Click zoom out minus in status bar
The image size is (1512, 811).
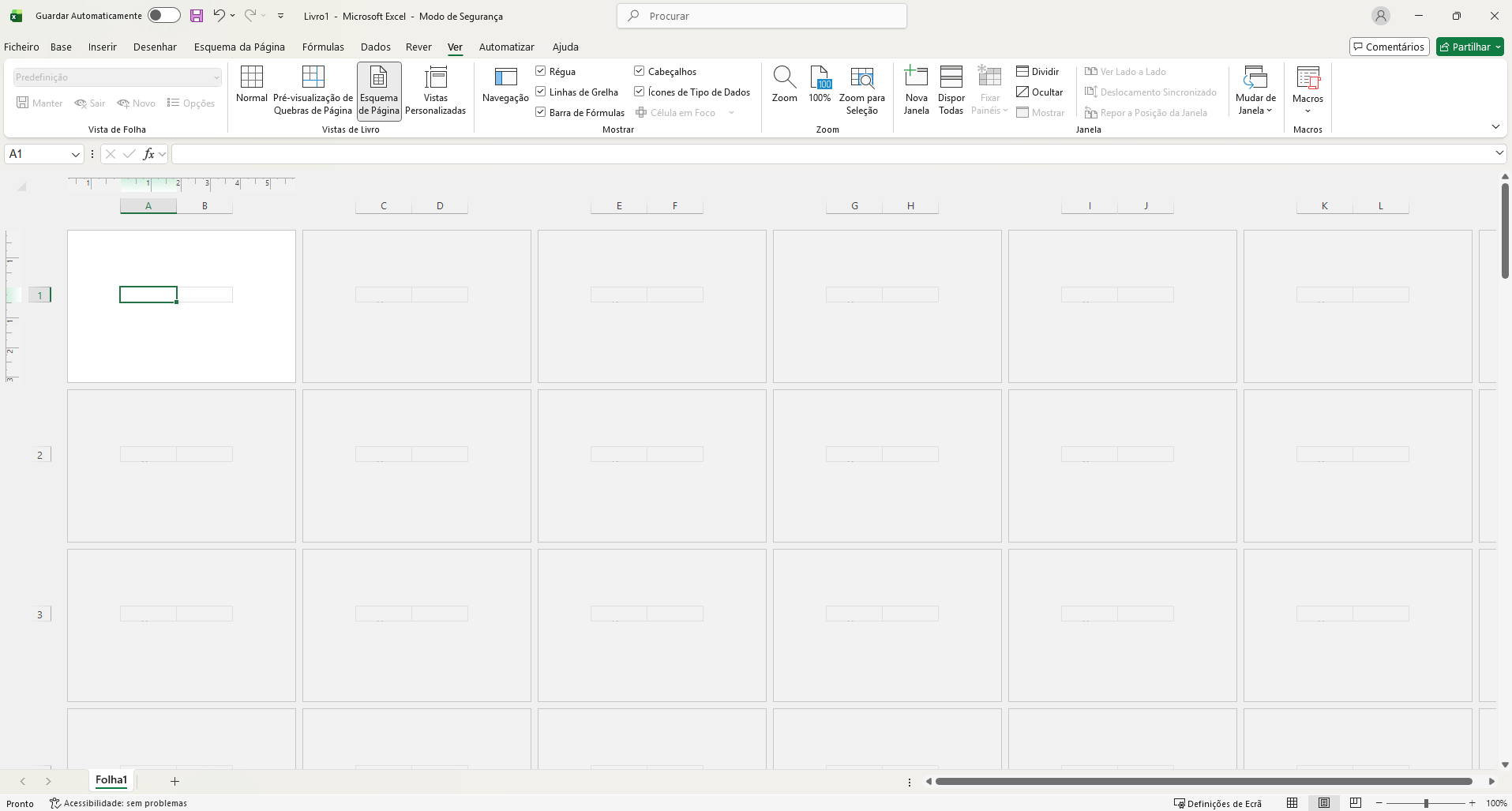(1379, 803)
